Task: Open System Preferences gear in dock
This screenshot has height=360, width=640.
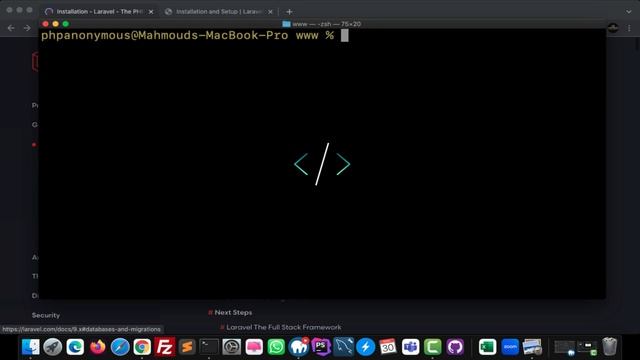Action: pyautogui.click(x=231, y=347)
